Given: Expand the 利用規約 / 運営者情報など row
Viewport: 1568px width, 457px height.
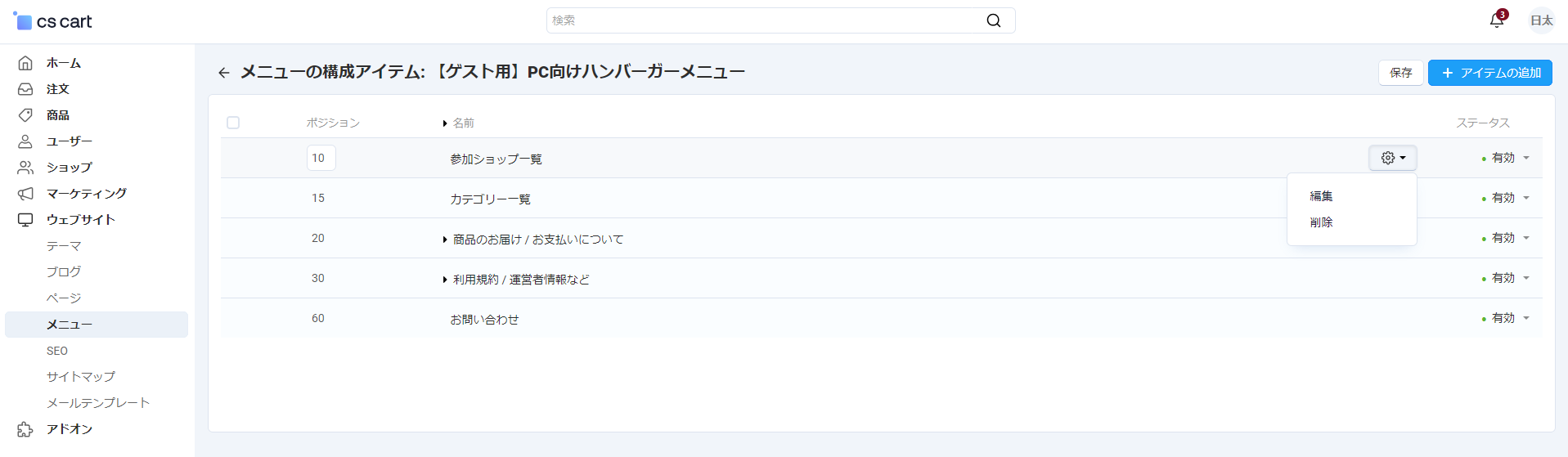Looking at the screenshot, I should coord(445,280).
